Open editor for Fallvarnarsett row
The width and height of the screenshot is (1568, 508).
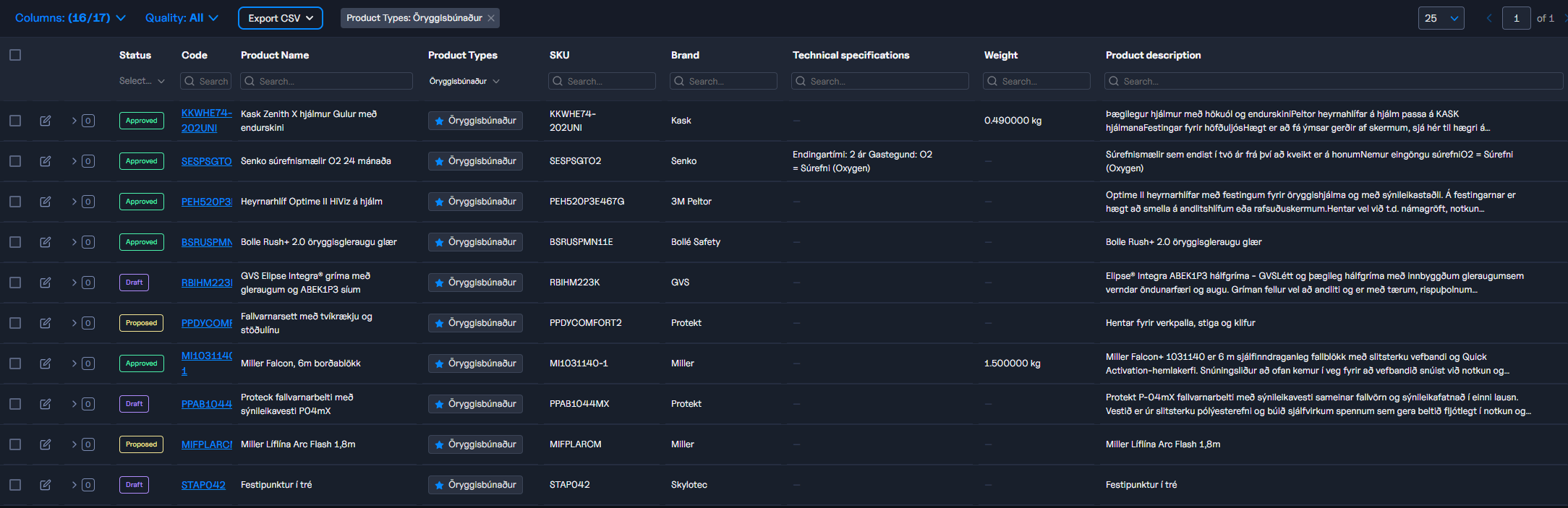tap(46, 323)
